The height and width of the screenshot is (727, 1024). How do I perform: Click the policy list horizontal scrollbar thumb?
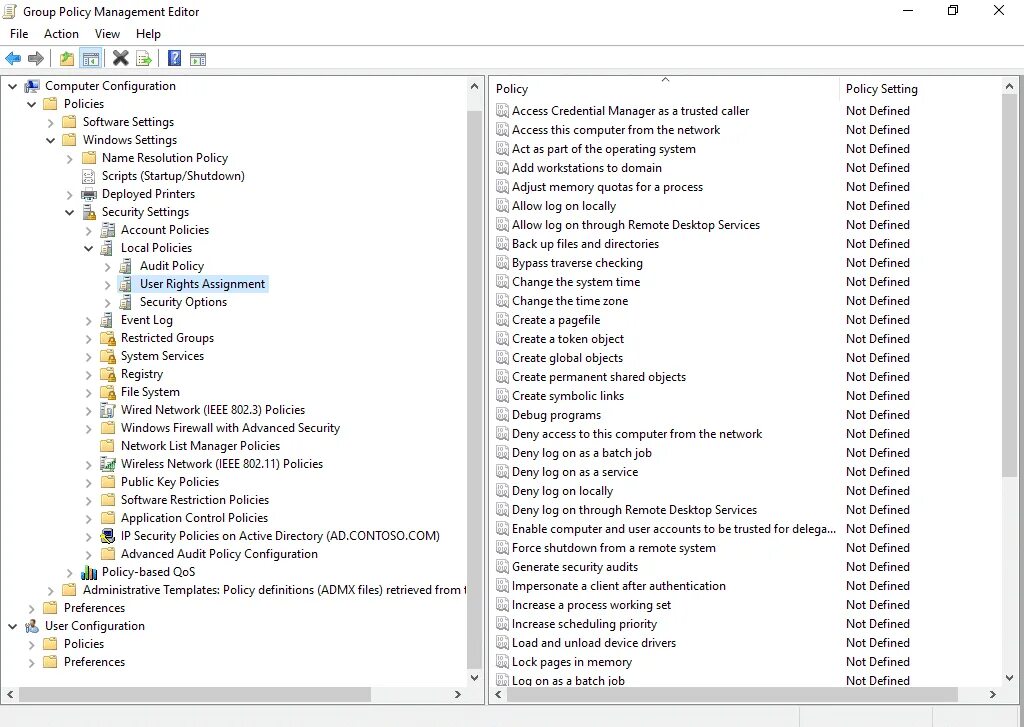click(732, 694)
